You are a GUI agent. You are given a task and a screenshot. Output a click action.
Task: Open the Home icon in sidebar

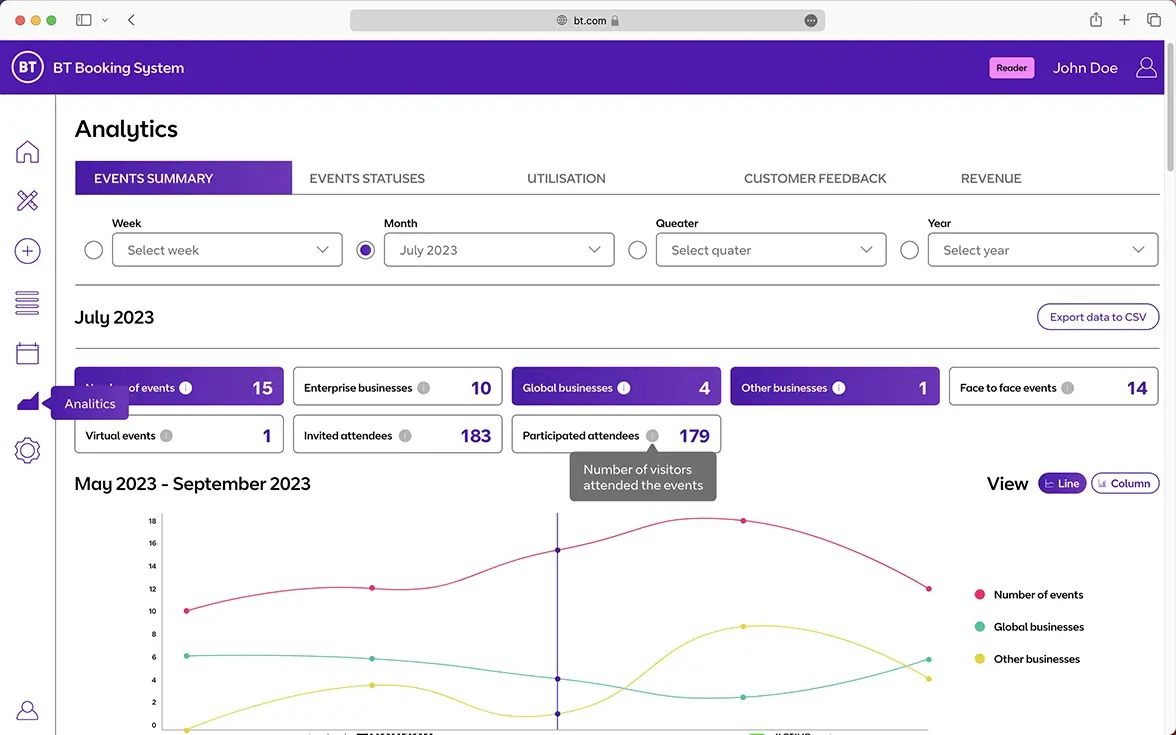(x=27, y=152)
